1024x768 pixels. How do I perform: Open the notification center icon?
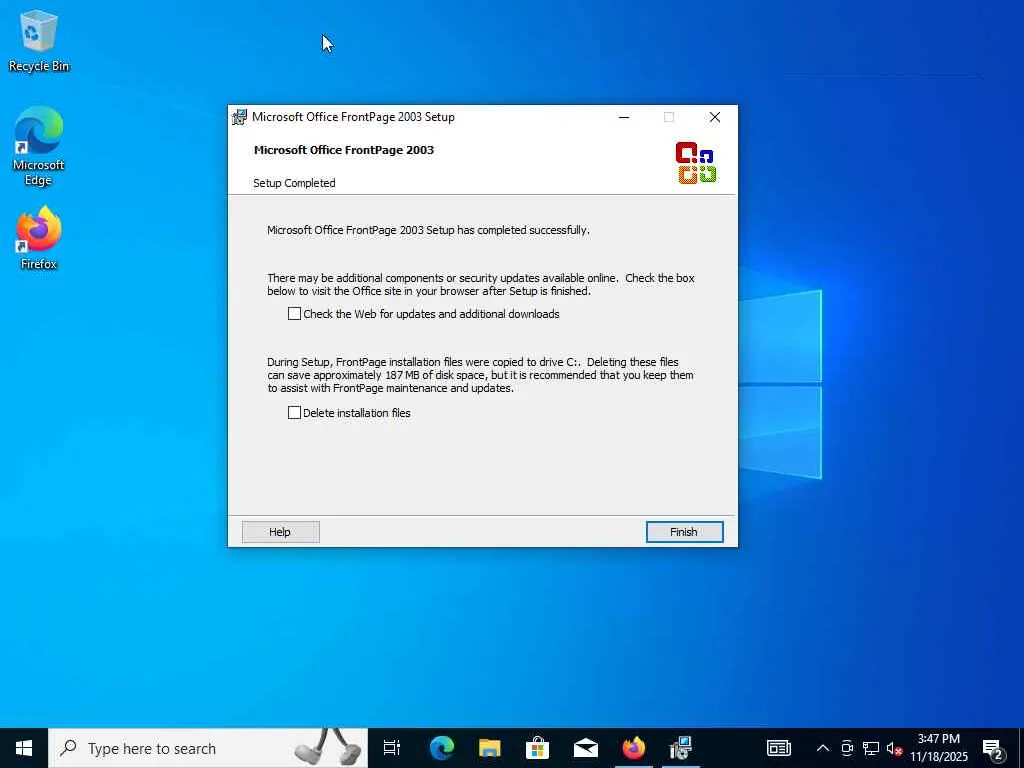pyautogui.click(x=993, y=748)
